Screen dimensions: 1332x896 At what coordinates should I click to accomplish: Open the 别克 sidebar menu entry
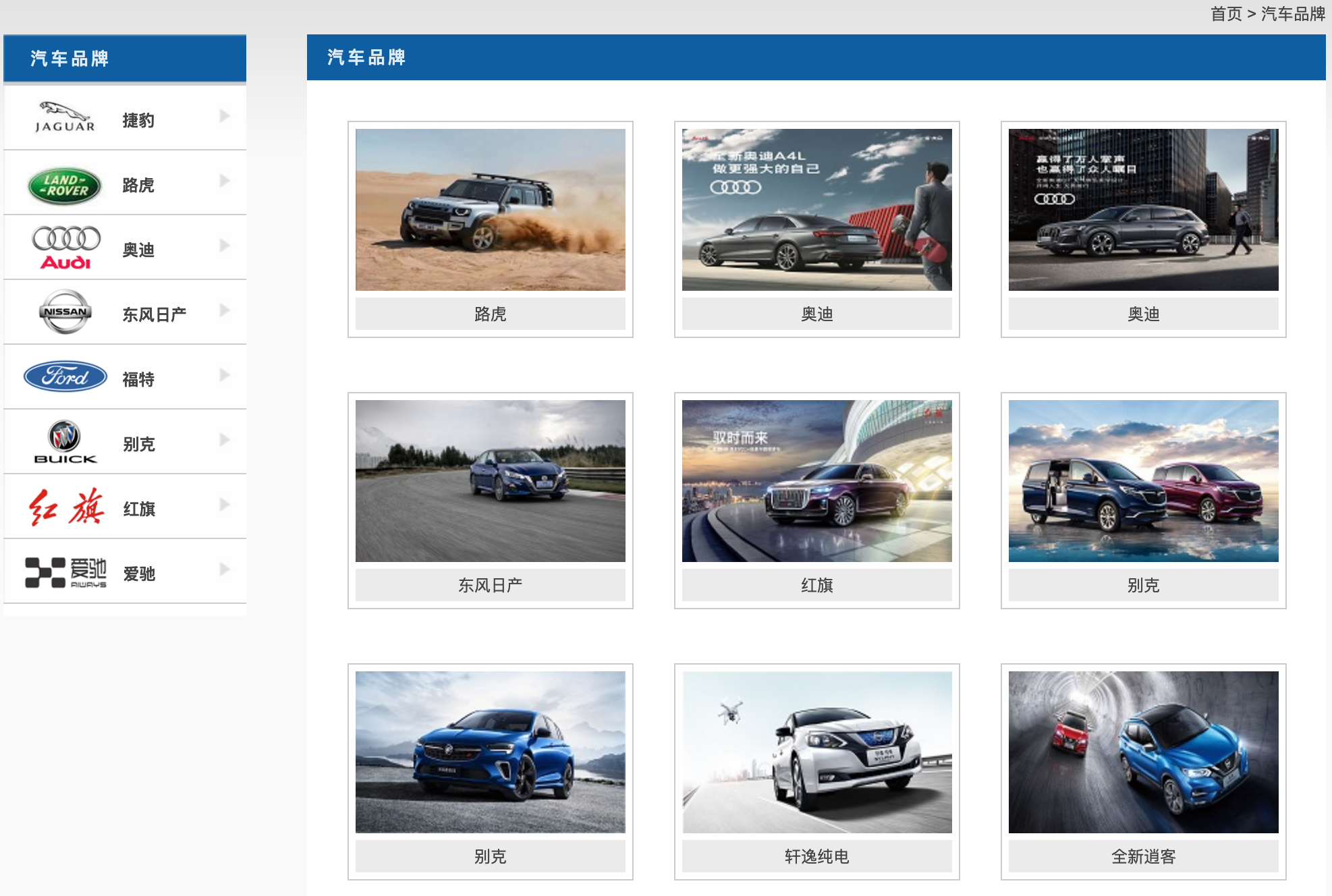click(125, 442)
